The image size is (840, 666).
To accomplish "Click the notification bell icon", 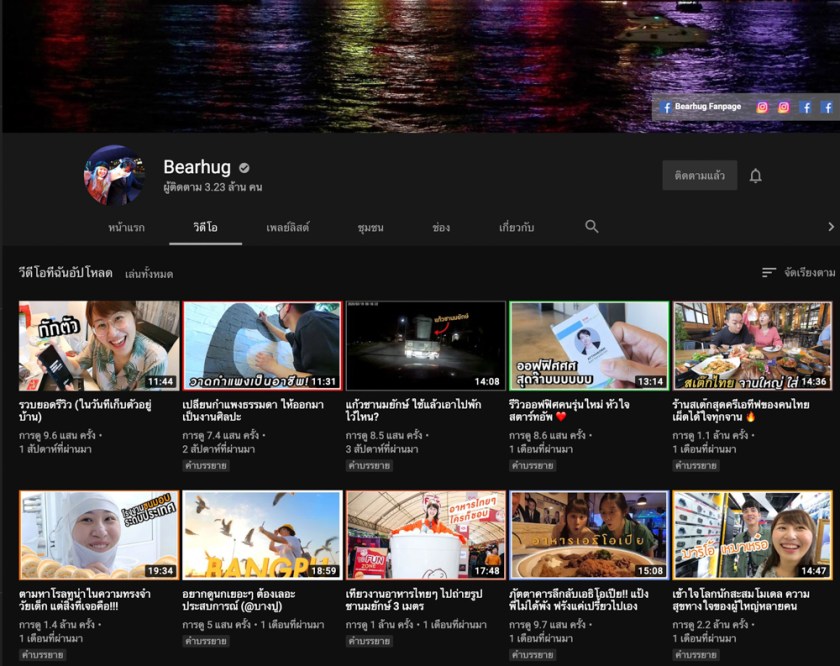I will 756,176.
